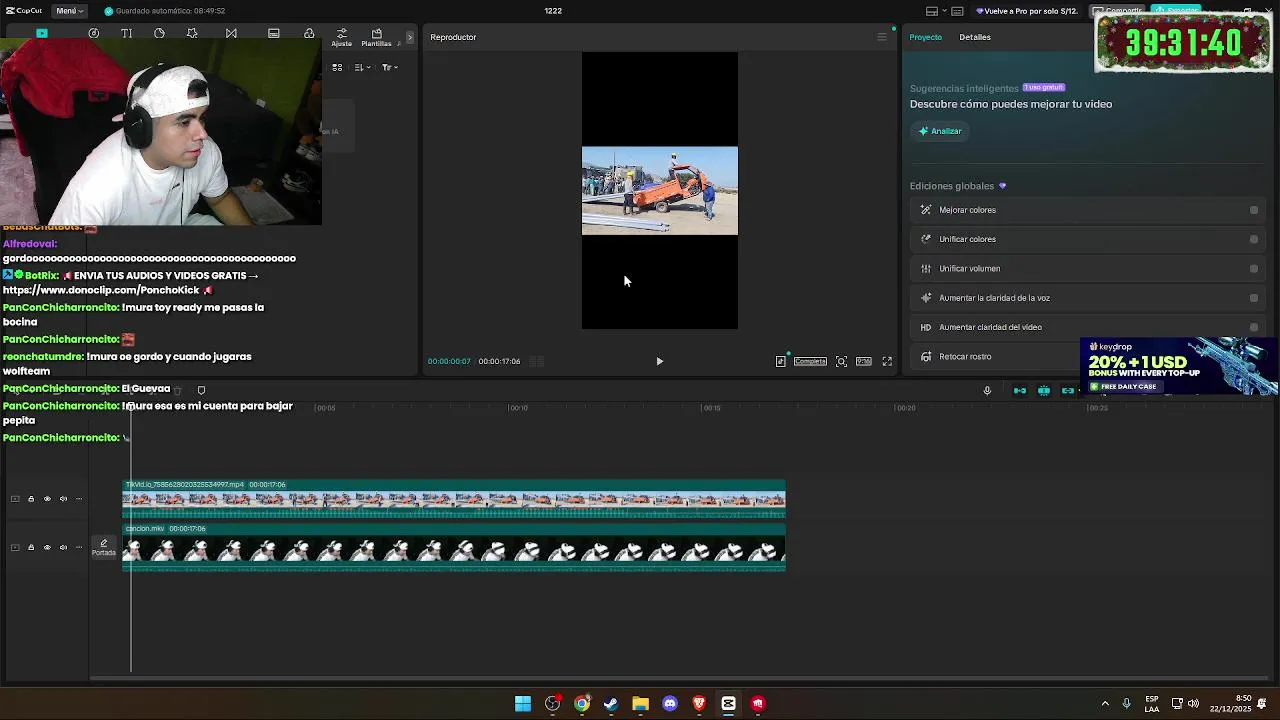Image resolution: width=1280 pixels, height=720 pixels.
Task: Play the video preview
Action: [x=659, y=361]
